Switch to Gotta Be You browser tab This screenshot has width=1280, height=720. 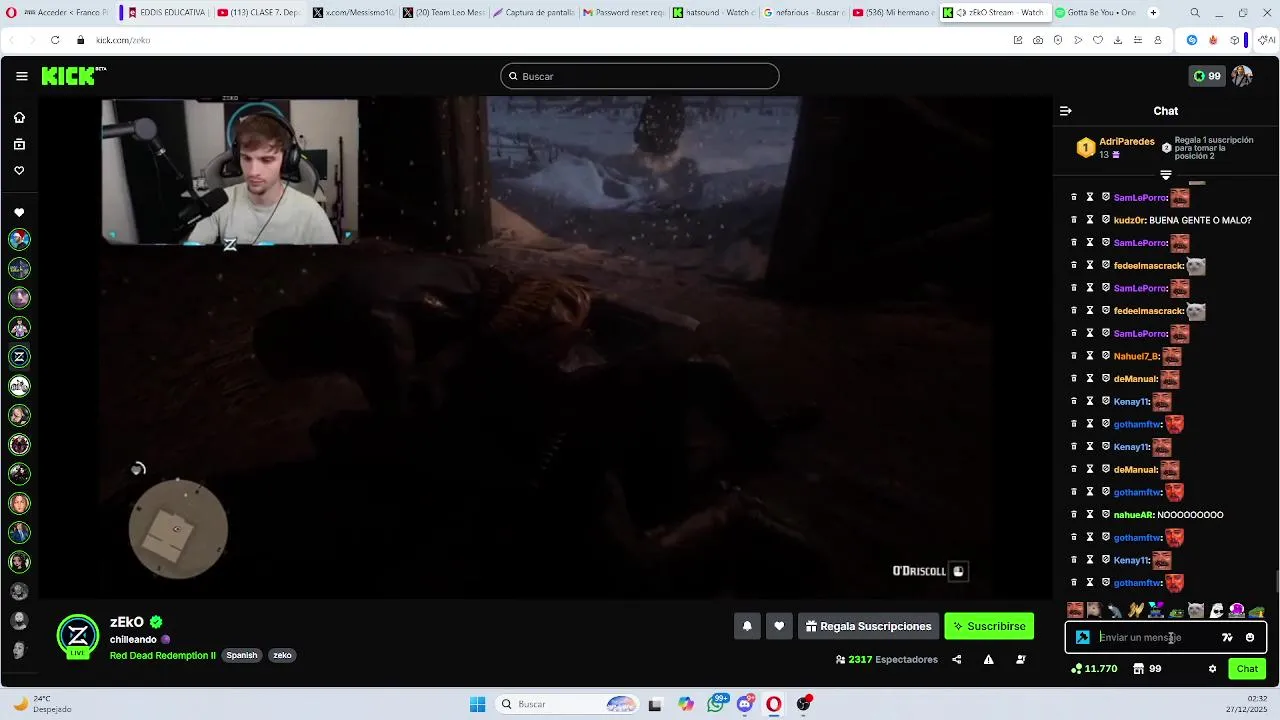point(1095,12)
